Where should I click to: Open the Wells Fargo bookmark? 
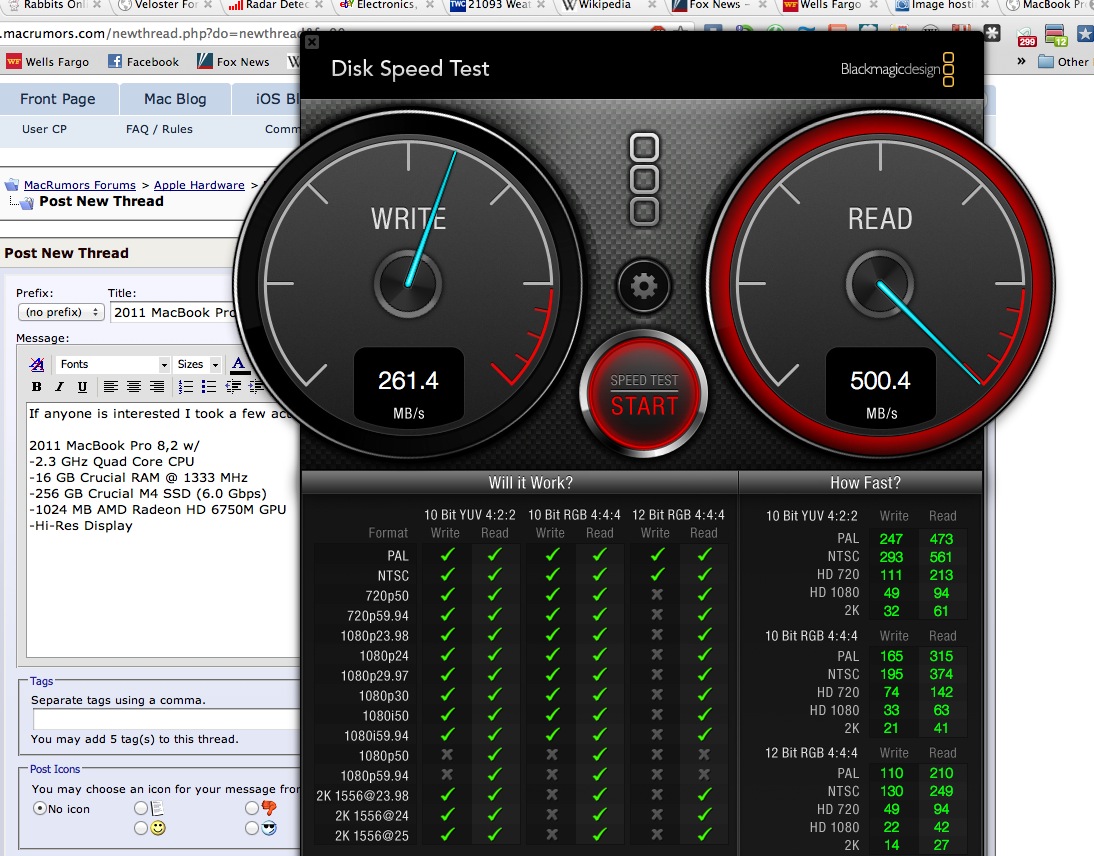coord(48,61)
